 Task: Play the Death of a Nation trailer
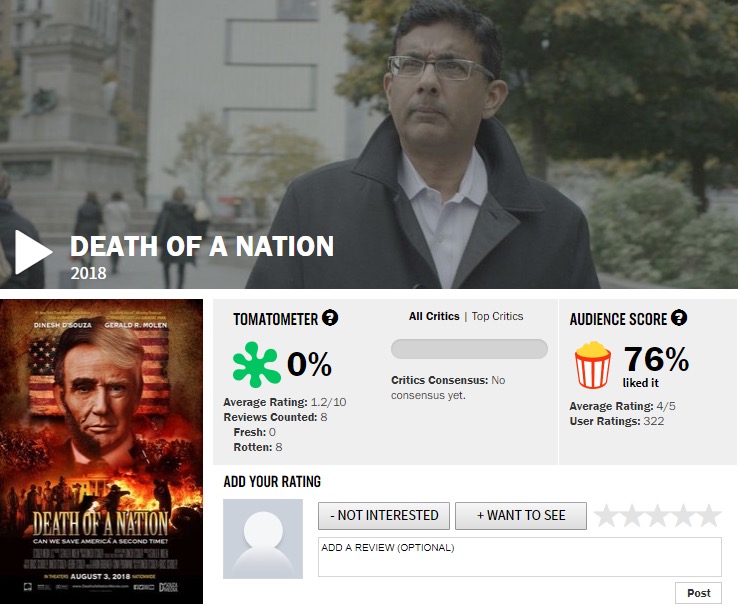32,252
